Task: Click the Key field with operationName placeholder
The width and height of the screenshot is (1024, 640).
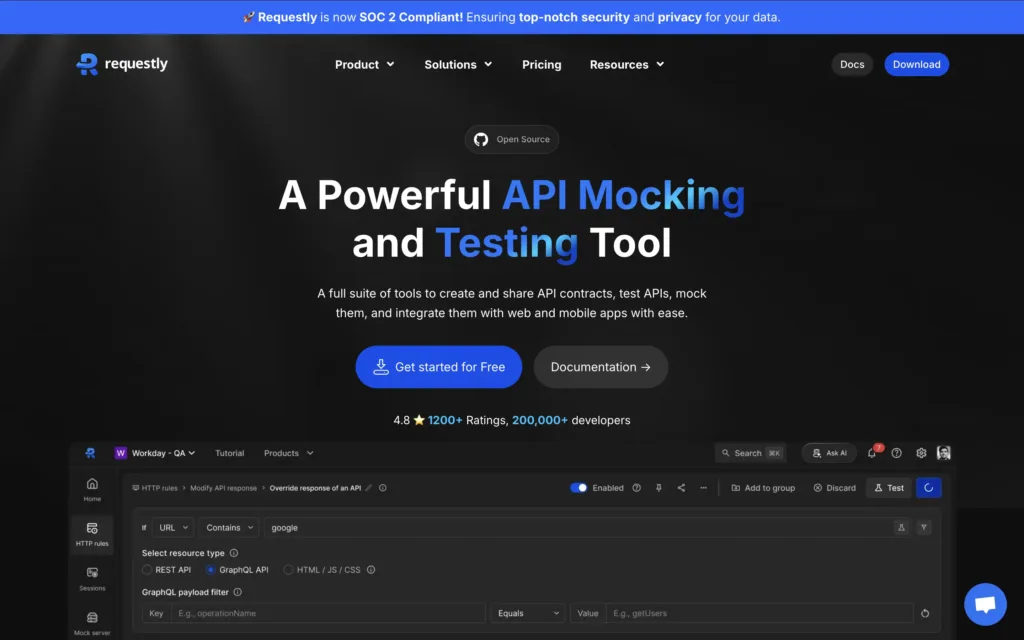Action: (x=328, y=613)
